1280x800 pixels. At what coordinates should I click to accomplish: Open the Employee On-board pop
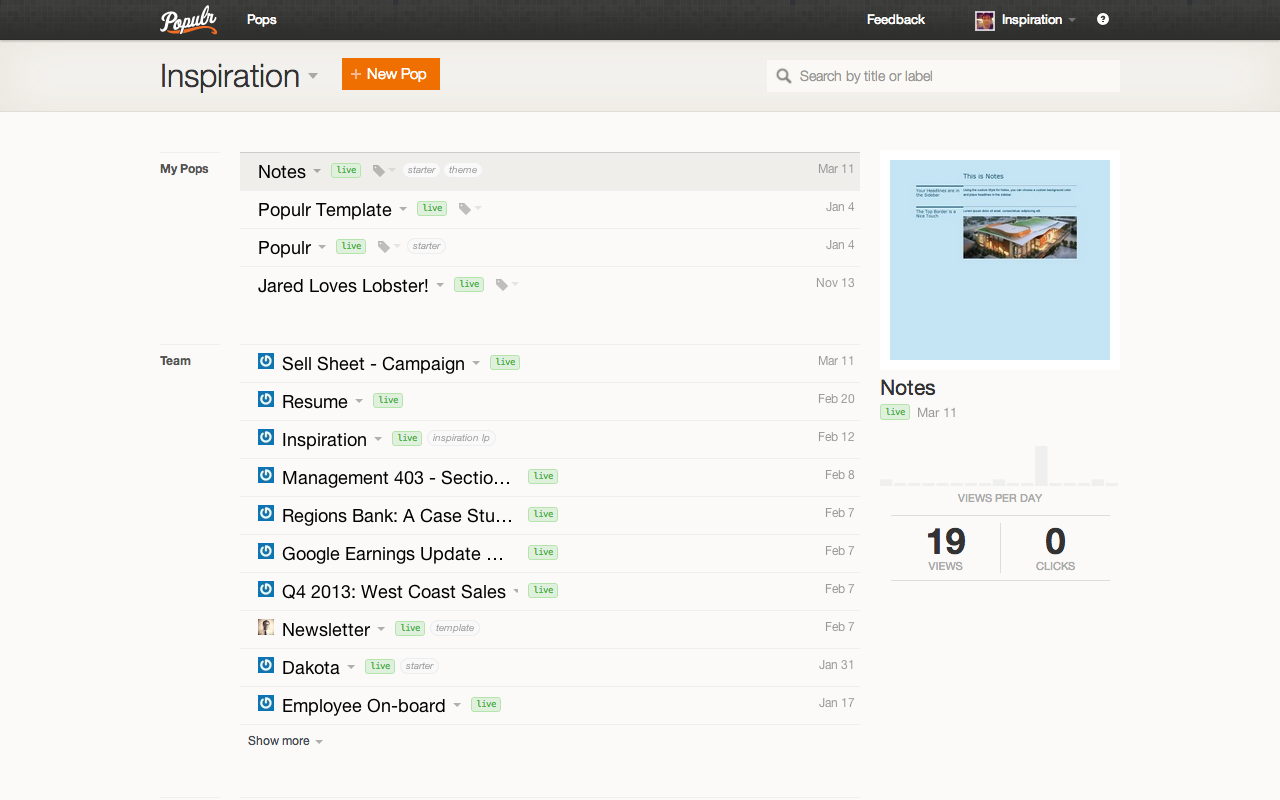coord(364,706)
